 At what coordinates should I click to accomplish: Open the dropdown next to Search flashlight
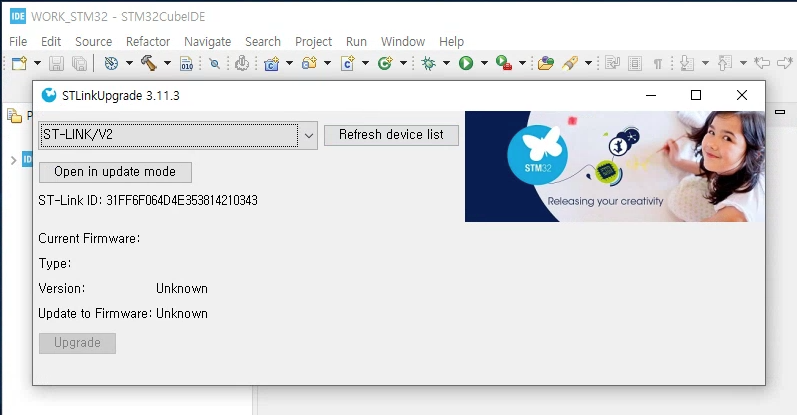click(588, 63)
